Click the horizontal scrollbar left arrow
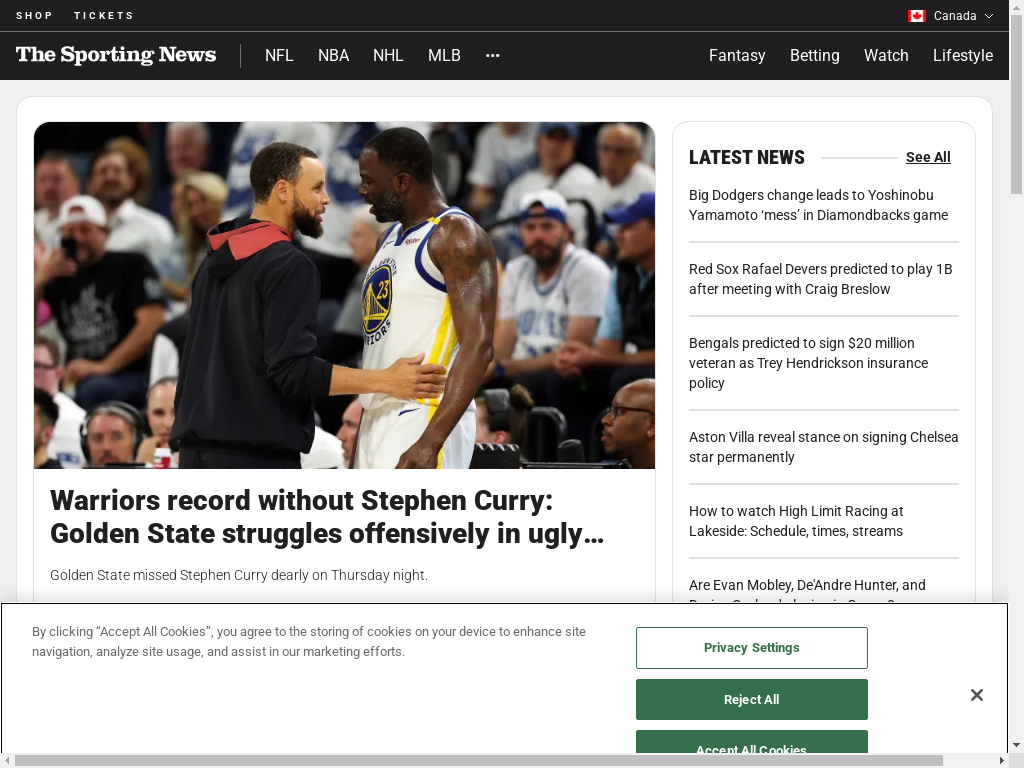 coord(6,761)
